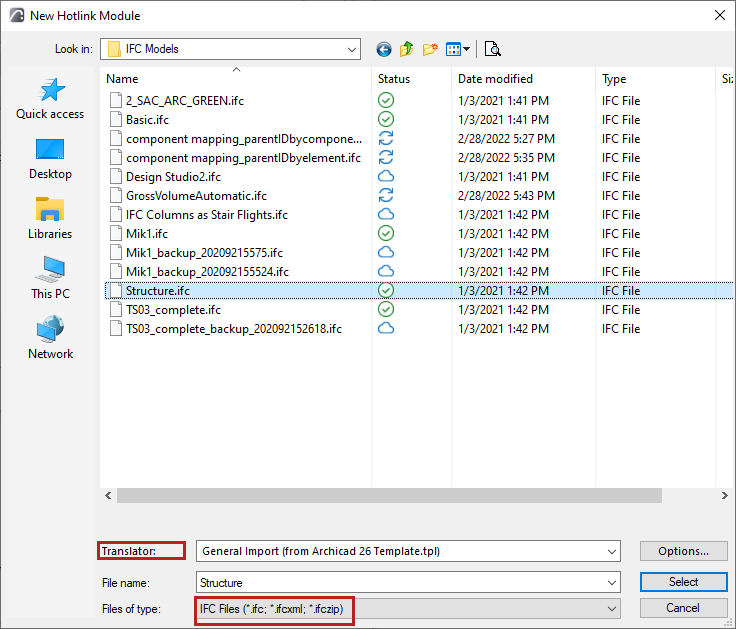Open Desktop location in sidebar
The width and height of the screenshot is (736, 629).
(50, 160)
